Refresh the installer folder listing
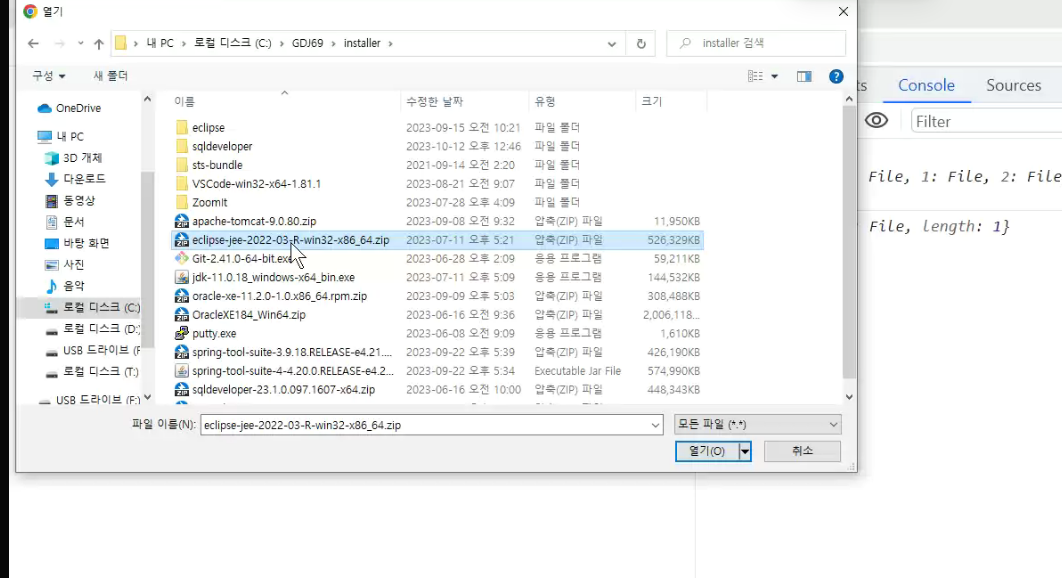The height and width of the screenshot is (578, 1062). (x=641, y=44)
